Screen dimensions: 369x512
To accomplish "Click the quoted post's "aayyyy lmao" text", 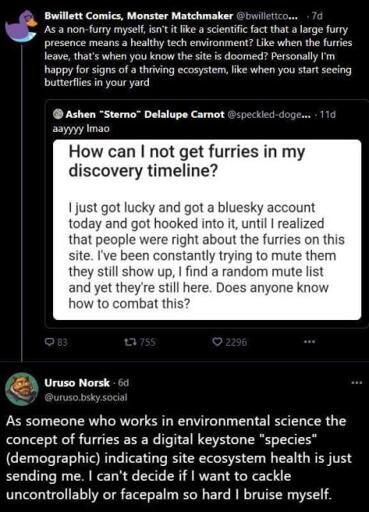I will (x=81, y=128).
